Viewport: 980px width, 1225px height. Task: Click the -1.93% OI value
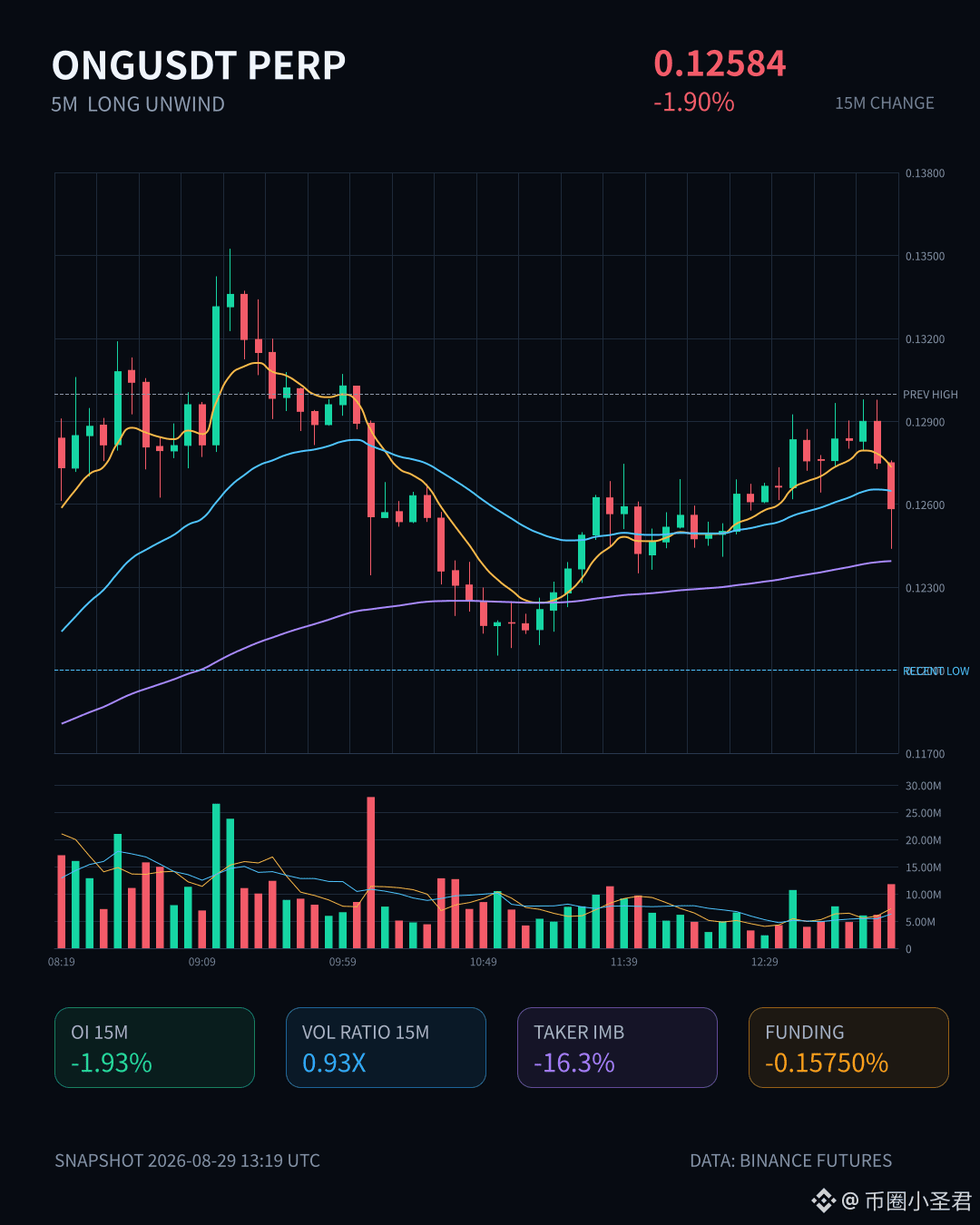(x=112, y=1063)
